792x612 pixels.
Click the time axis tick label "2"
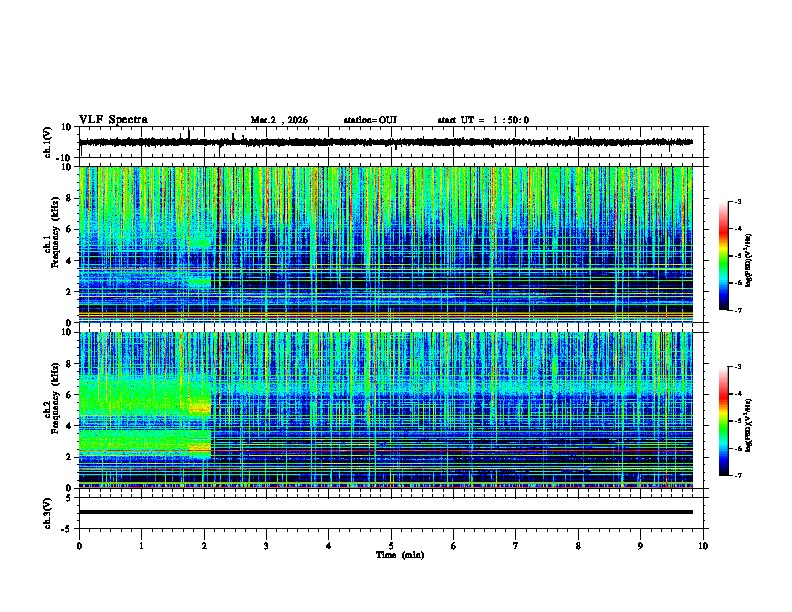pyautogui.click(x=204, y=546)
